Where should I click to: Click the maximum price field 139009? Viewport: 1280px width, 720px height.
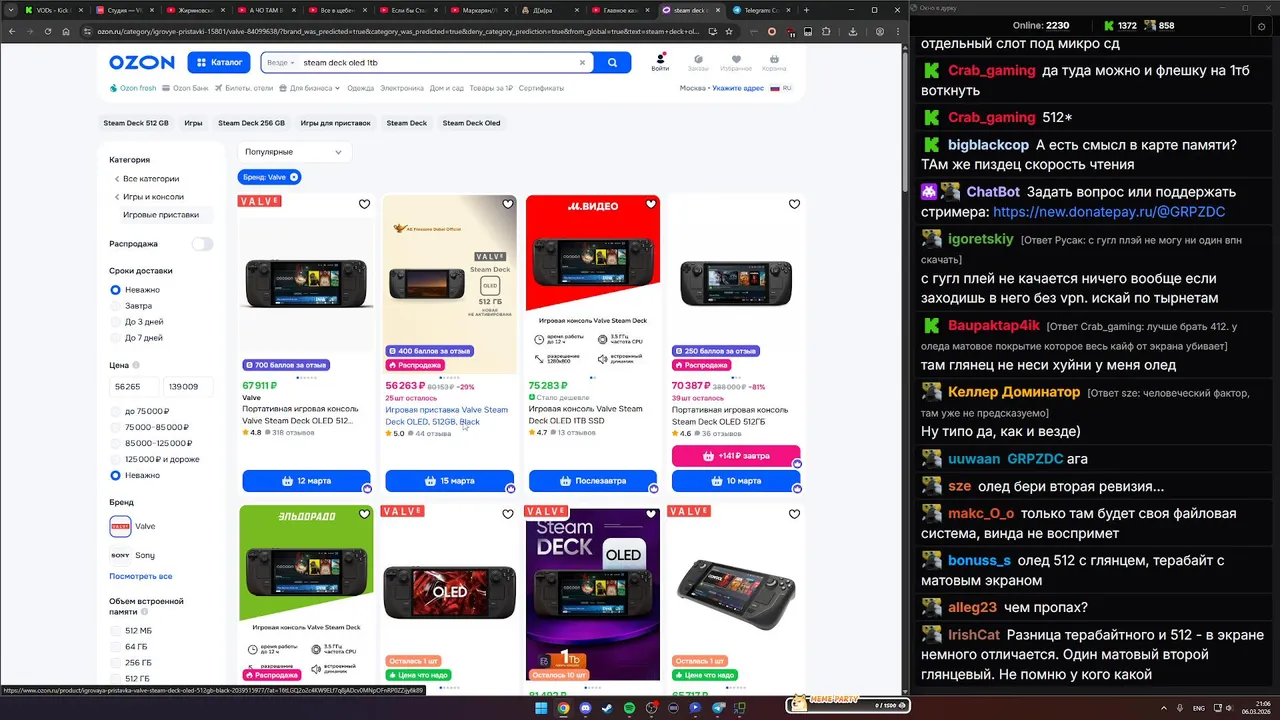coord(187,387)
